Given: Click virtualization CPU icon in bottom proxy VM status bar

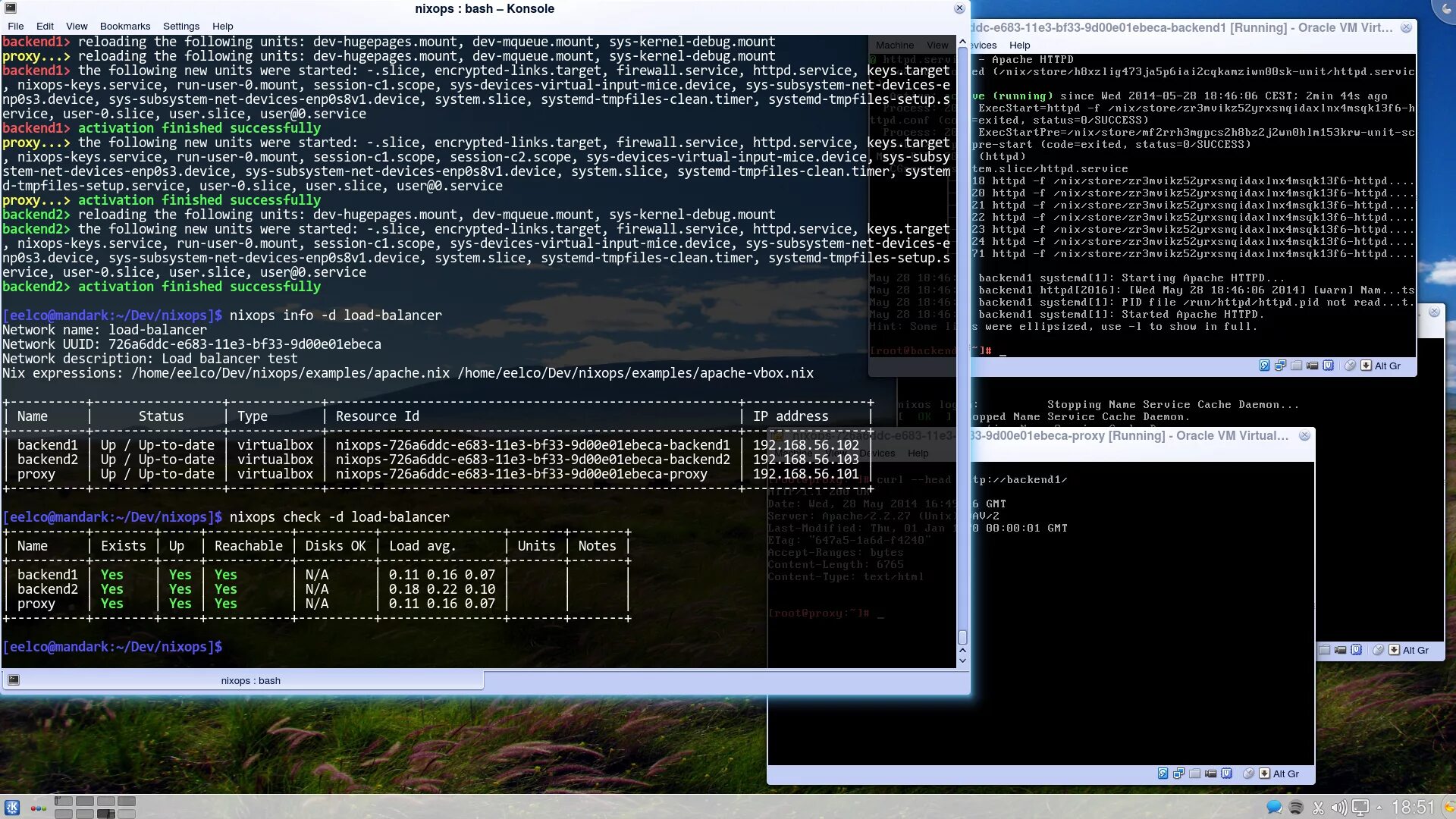Looking at the screenshot, I should (1226, 773).
